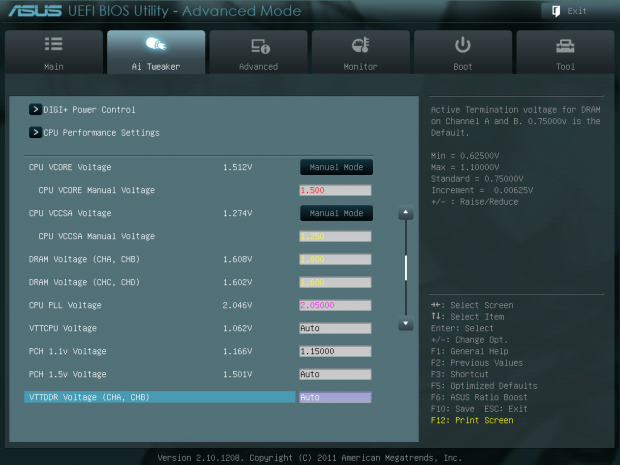Click the Standard = 0.75000V help text
Viewport: 620px width, 465px height.
click(x=477, y=179)
